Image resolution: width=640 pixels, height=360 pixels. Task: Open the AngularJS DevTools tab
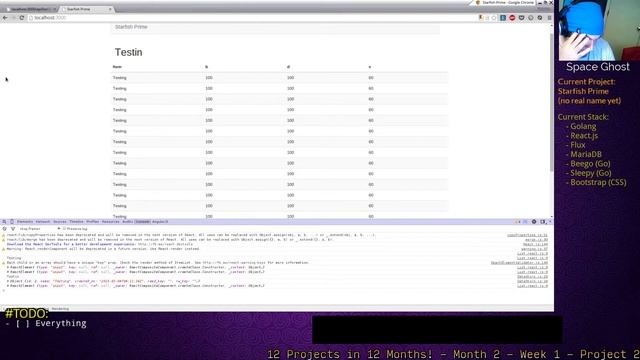160,222
